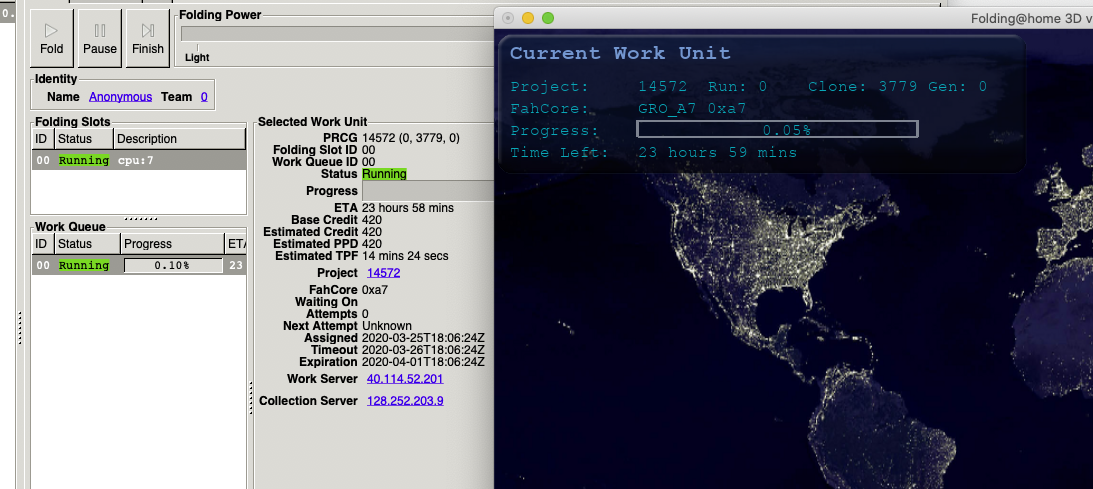
Task: Click the Assigned date 2020-03-25T18:06:24Z
Action: 423,338
